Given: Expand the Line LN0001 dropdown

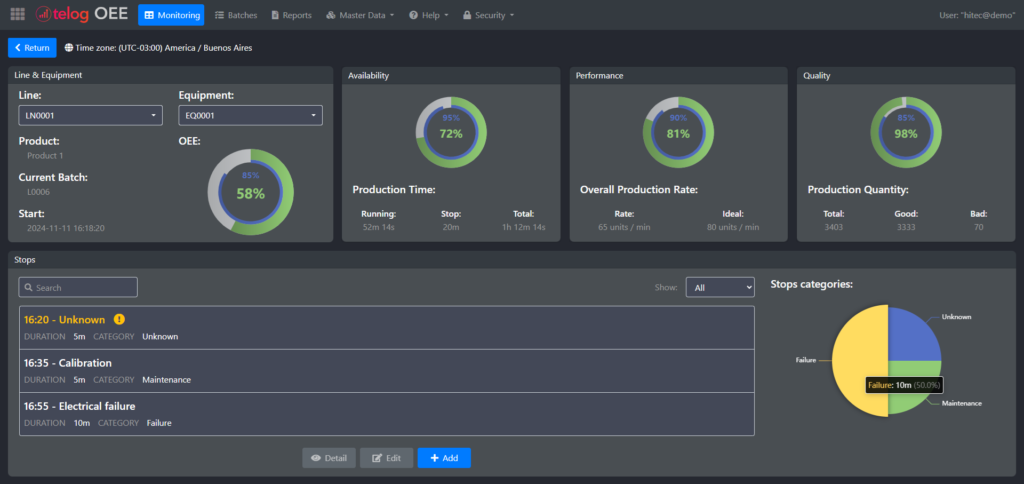Looking at the screenshot, I should click(91, 116).
